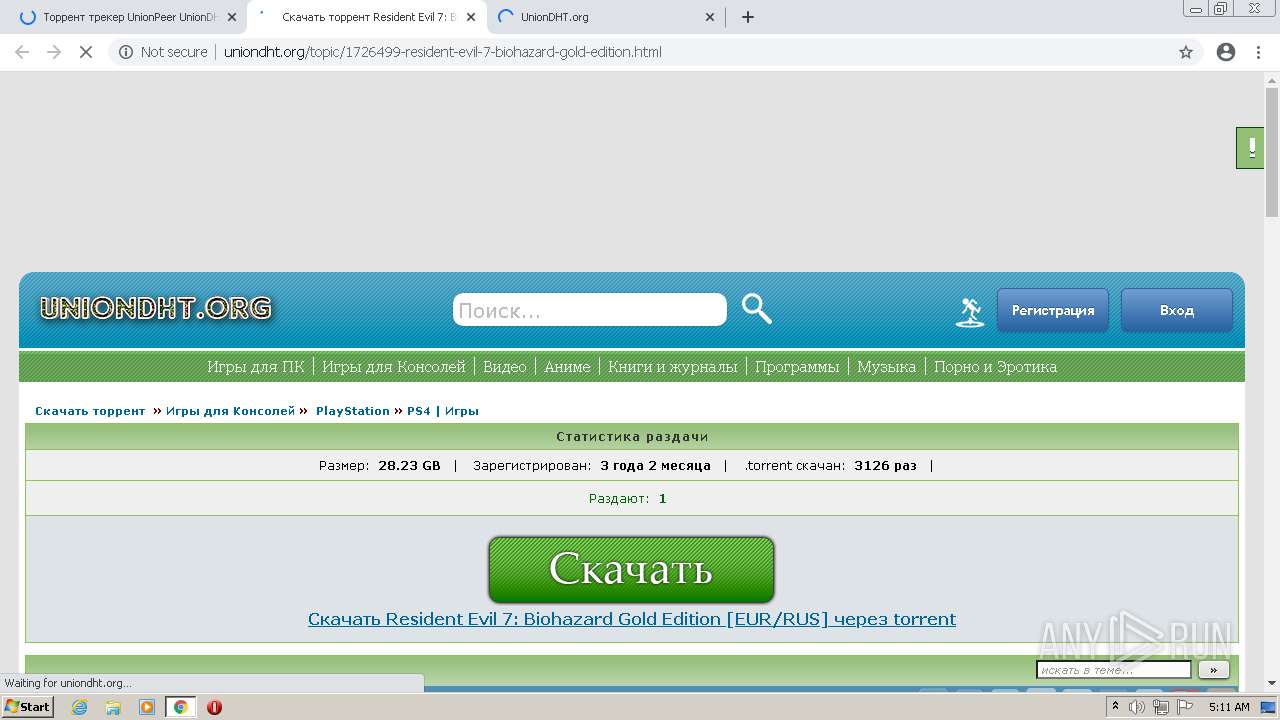Click the искать в теме input
1280x720 pixels.
tap(1114, 669)
